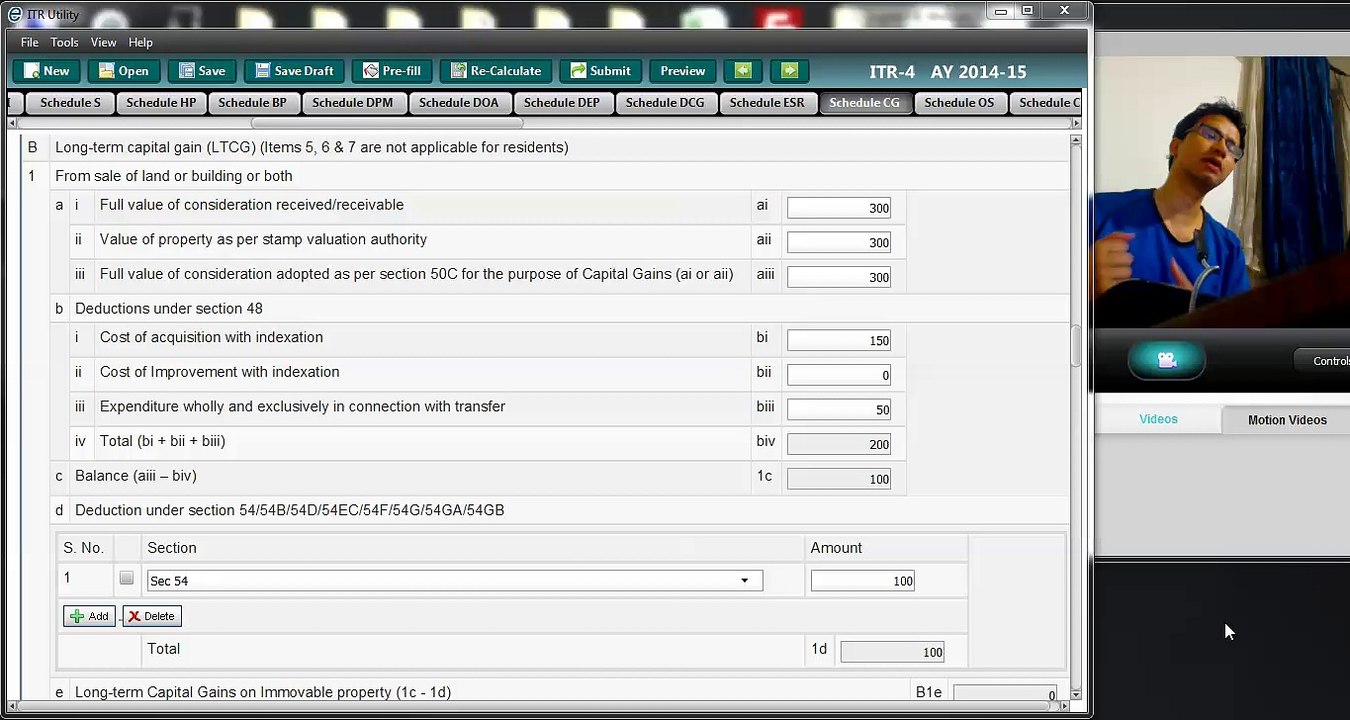
Task: Switch to Schedule ESR tab
Action: [767, 103]
